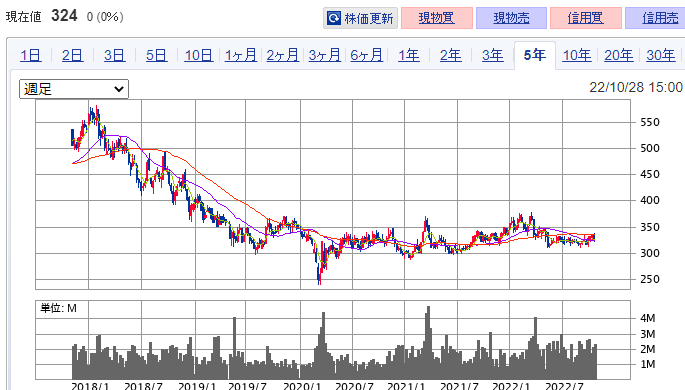The width and height of the screenshot is (685, 390).
Task: Click the 現物買 button
Action: [436, 18]
